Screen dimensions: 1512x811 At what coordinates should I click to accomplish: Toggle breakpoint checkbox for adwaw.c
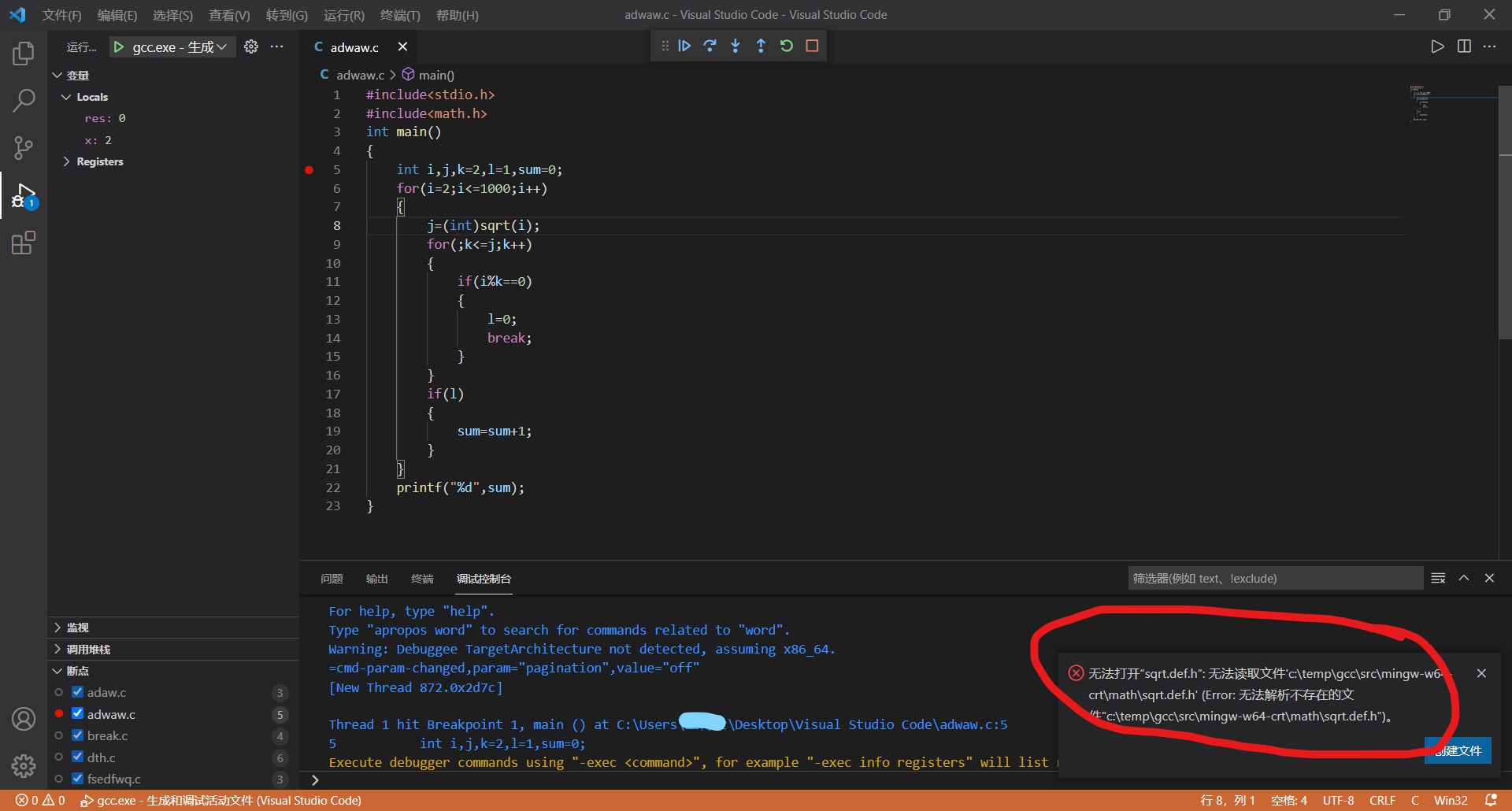[x=77, y=713]
